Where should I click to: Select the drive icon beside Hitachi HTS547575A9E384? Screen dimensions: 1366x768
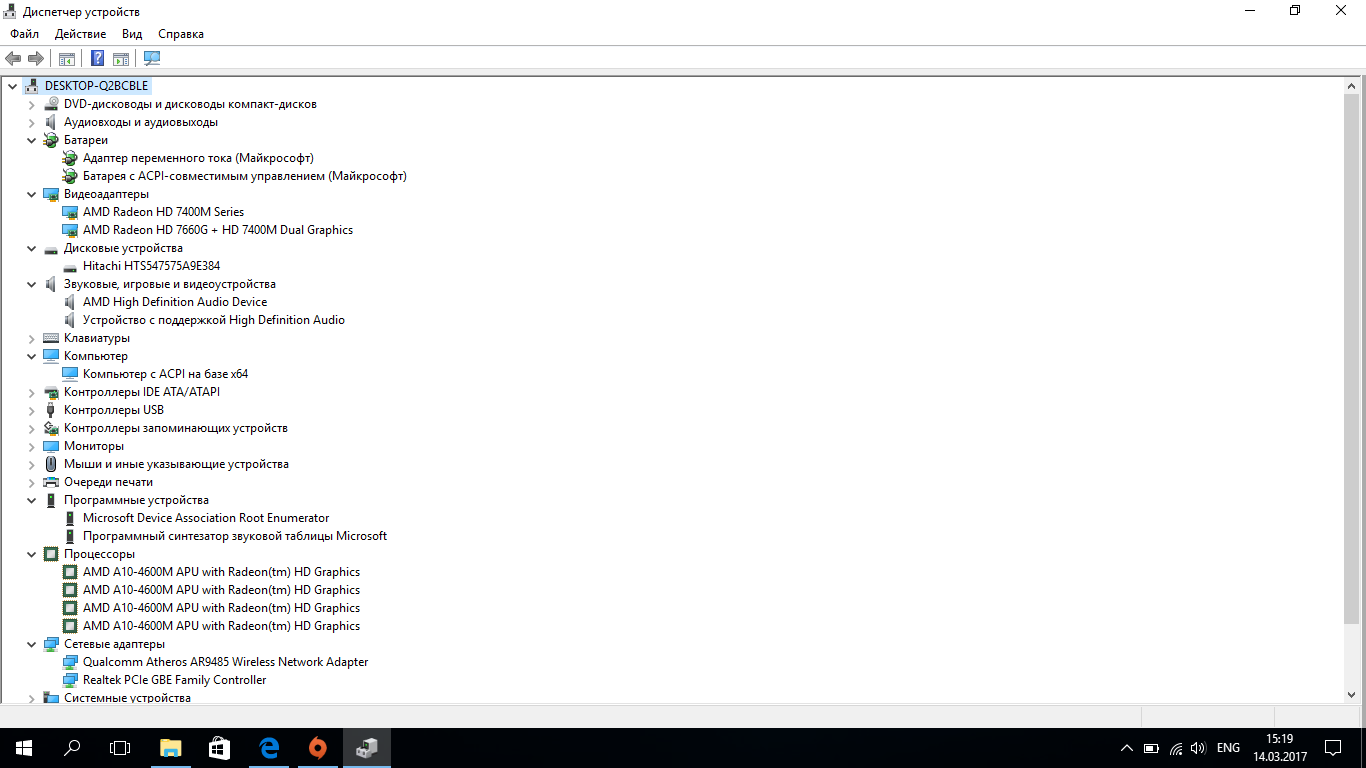(70, 266)
